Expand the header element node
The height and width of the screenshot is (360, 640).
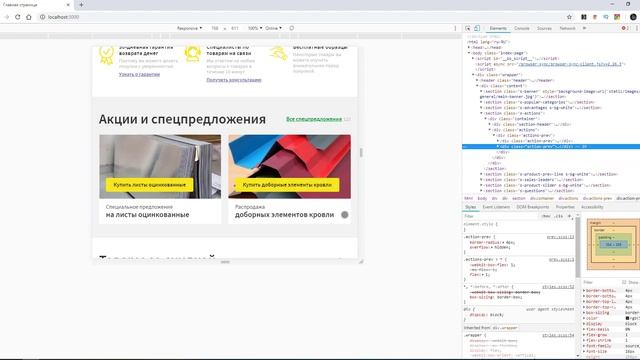[477, 80]
